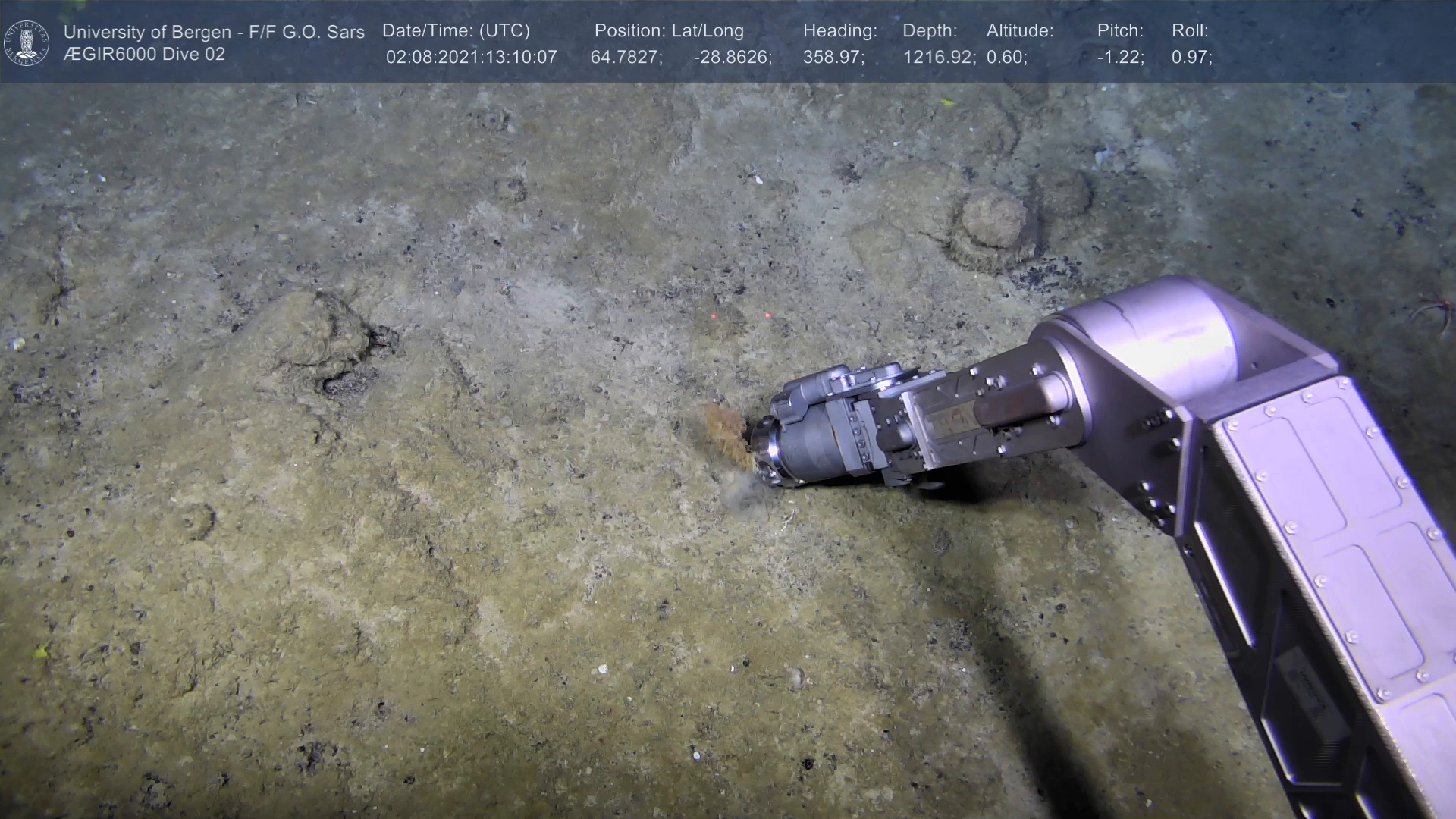1456x819 pixels.
Task: Click the Depth label
Action: [x=930, y=31]
